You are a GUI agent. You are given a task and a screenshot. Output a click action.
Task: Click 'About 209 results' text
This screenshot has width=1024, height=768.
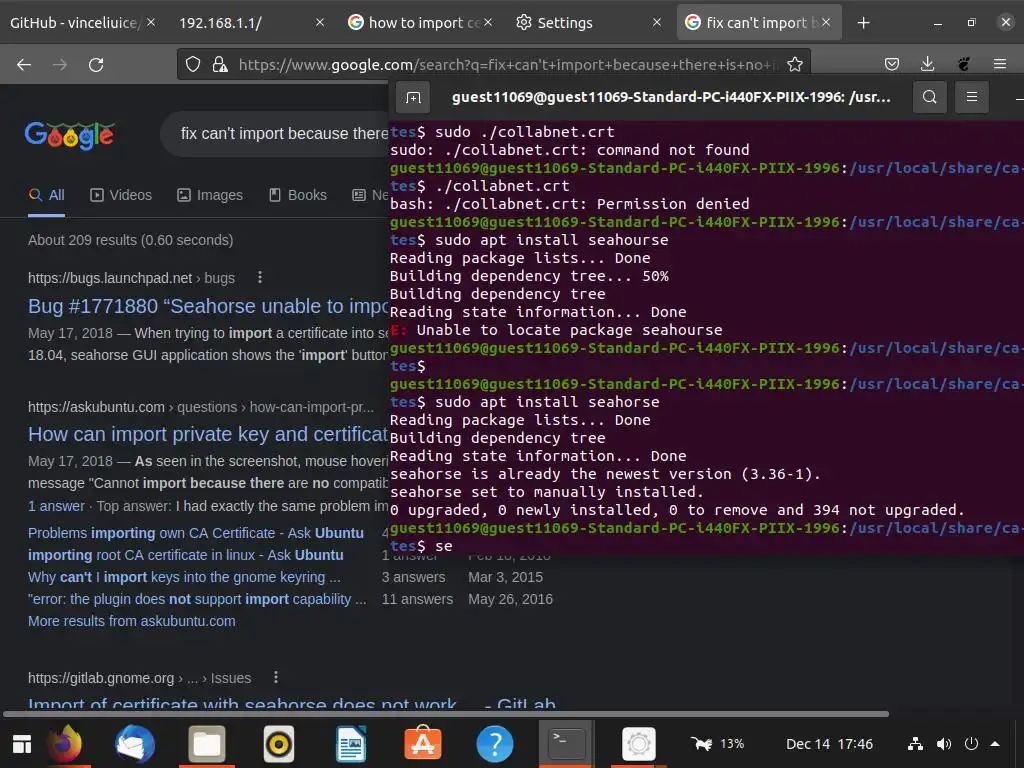coord(131,240)
